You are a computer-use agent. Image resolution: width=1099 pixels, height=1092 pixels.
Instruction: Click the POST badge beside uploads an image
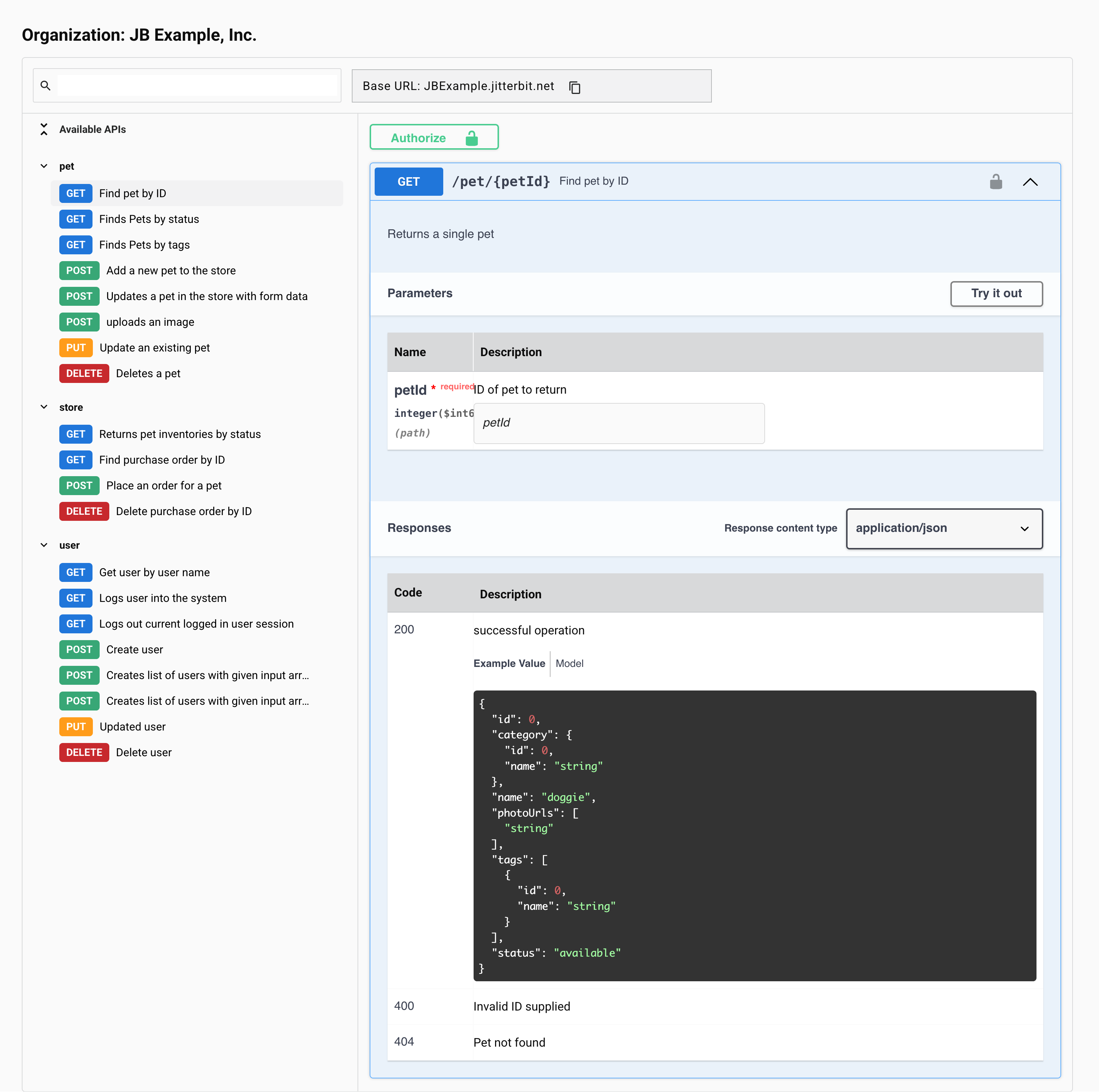pyautogui.click(x=79, y=322)
